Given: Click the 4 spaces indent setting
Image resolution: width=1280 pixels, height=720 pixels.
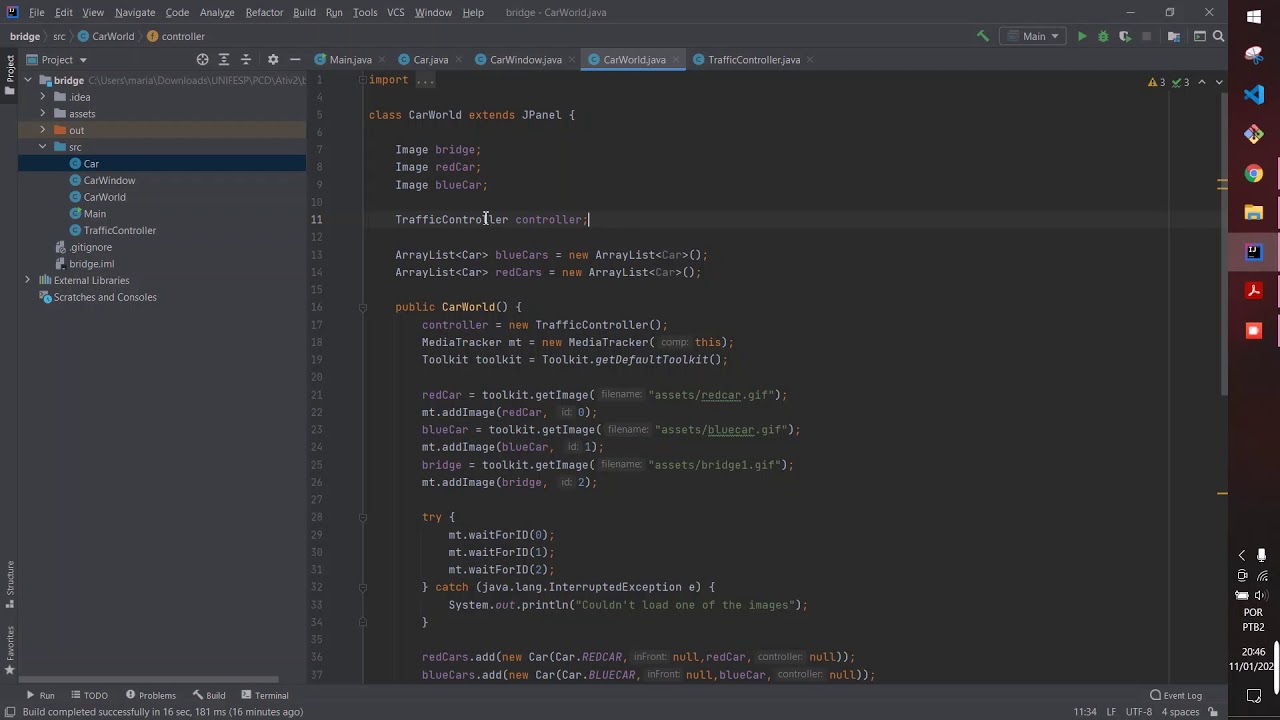Looking at the screenshot, I should (1180, 712).
